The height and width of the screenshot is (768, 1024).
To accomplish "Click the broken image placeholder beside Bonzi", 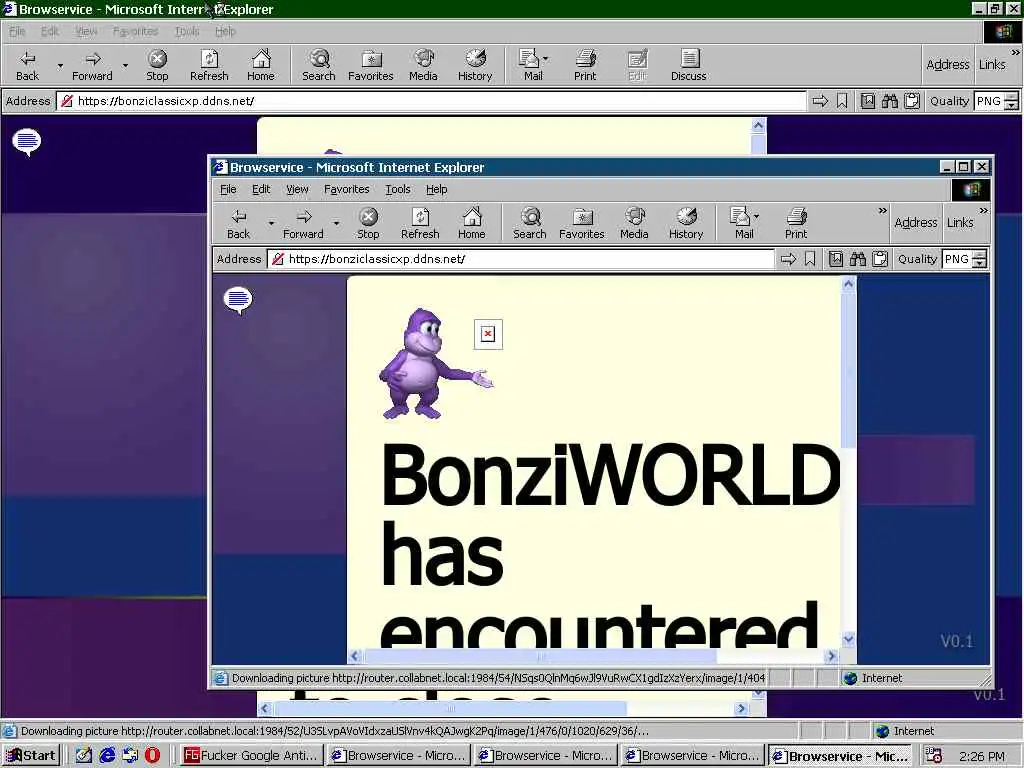I will (488, 334).
